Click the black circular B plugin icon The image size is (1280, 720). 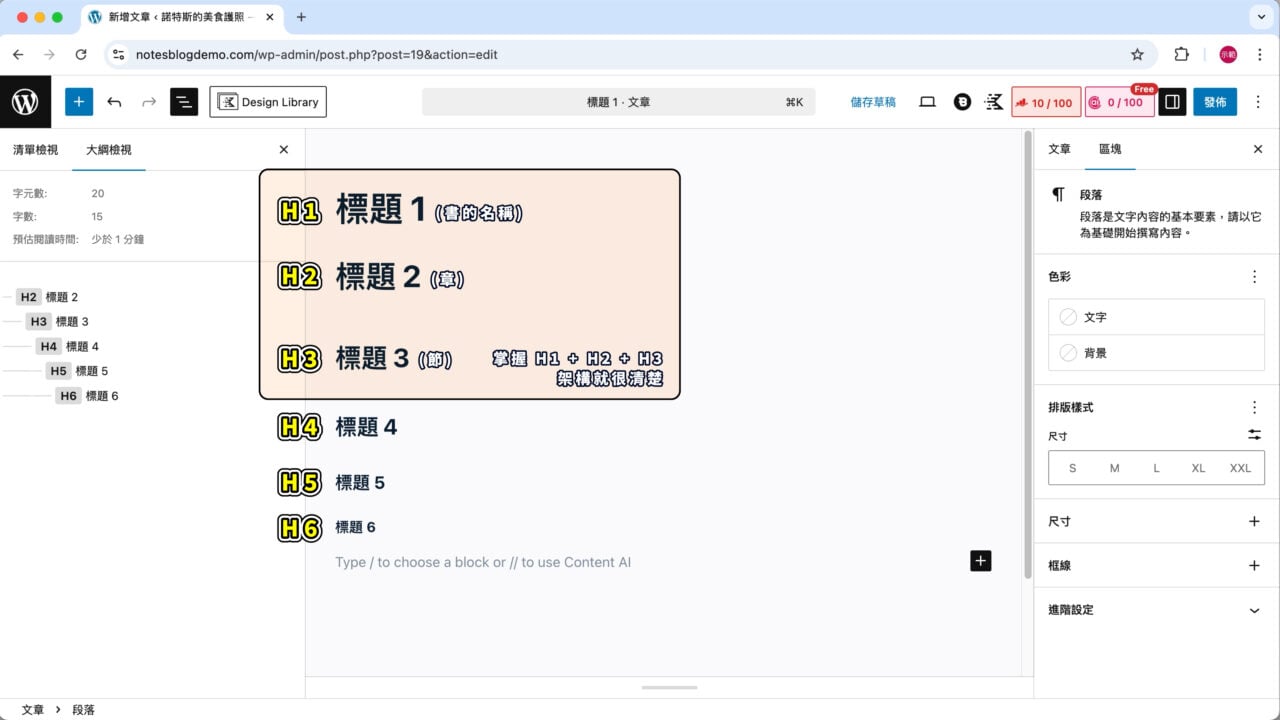961,101
